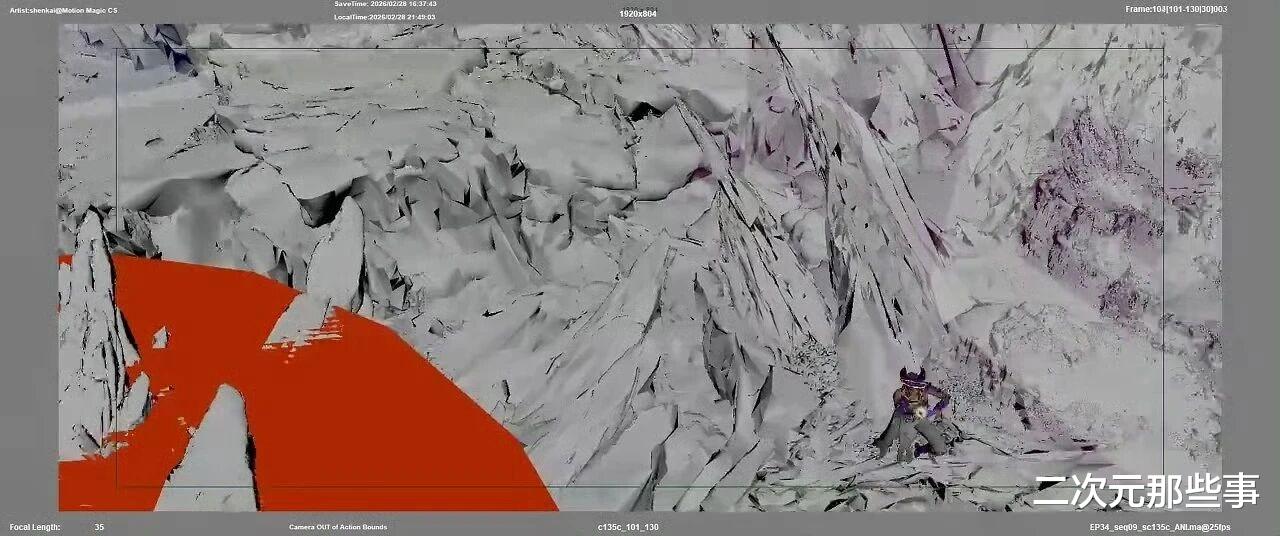Click the focal length value "35"
The image size is (1280, 536).
click(x=99, y=527)
